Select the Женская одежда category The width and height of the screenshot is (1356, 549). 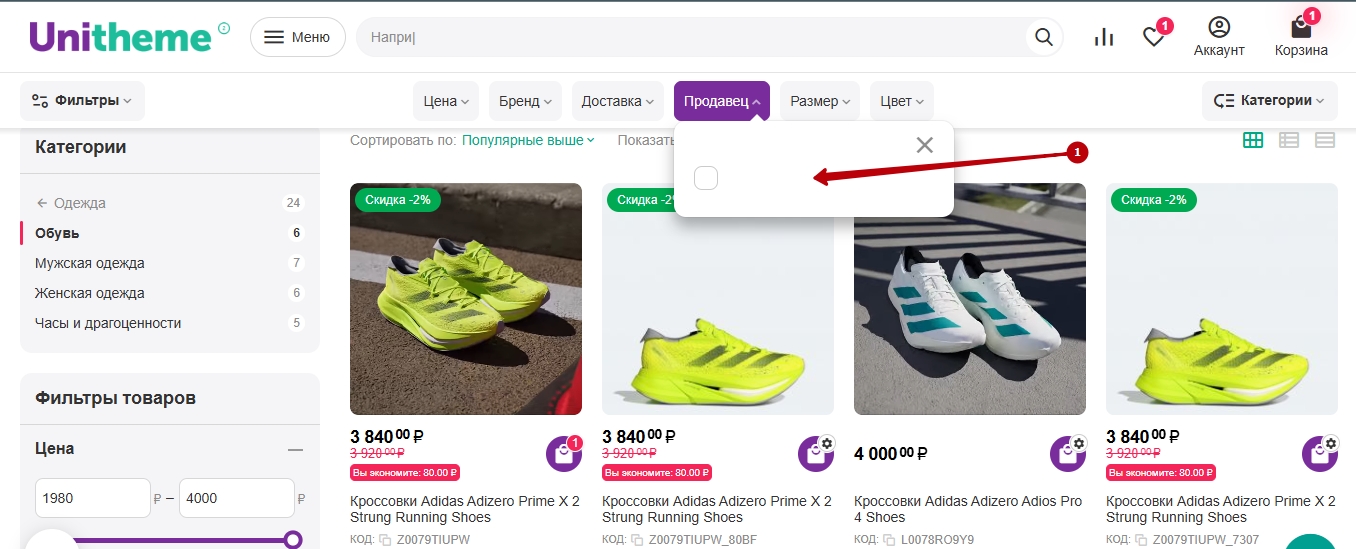90,293
